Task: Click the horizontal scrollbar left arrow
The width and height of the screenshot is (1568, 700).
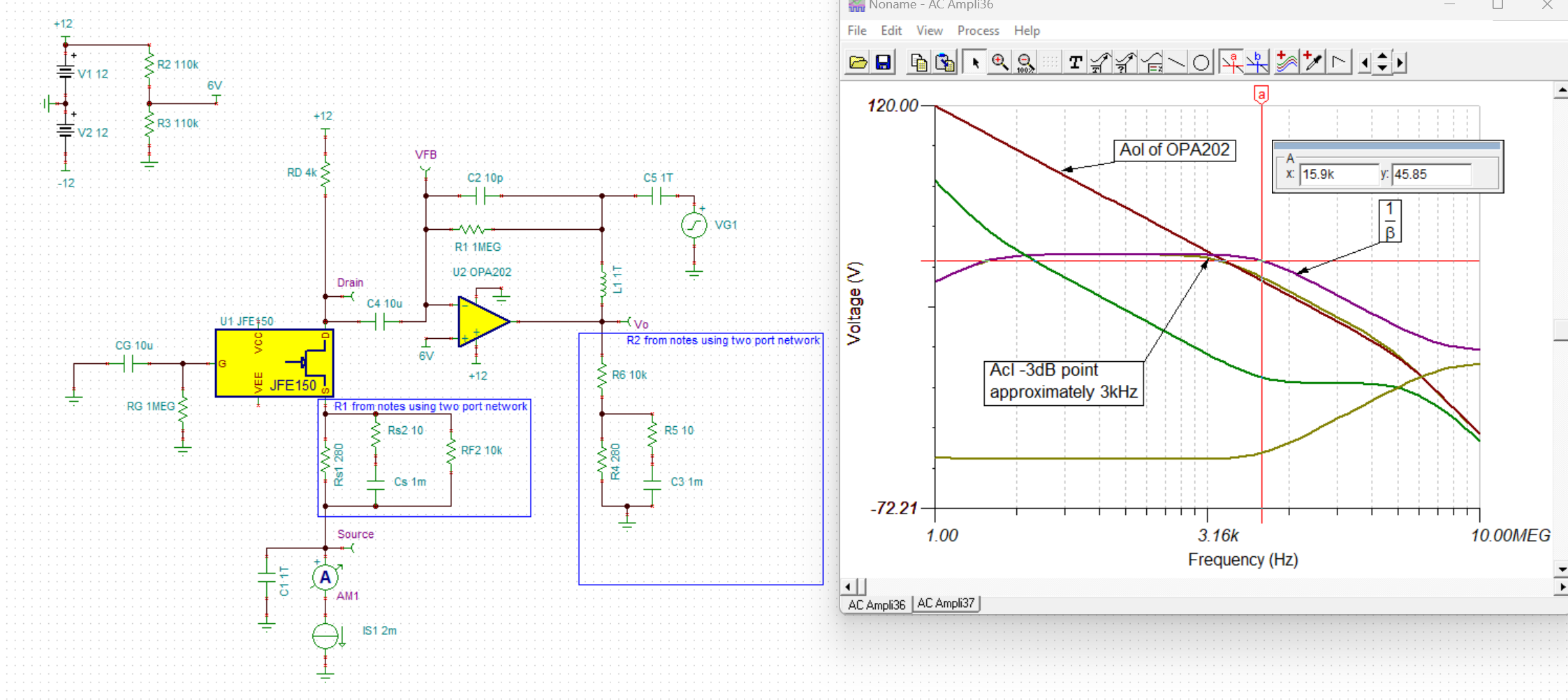Action: [849, 587]
